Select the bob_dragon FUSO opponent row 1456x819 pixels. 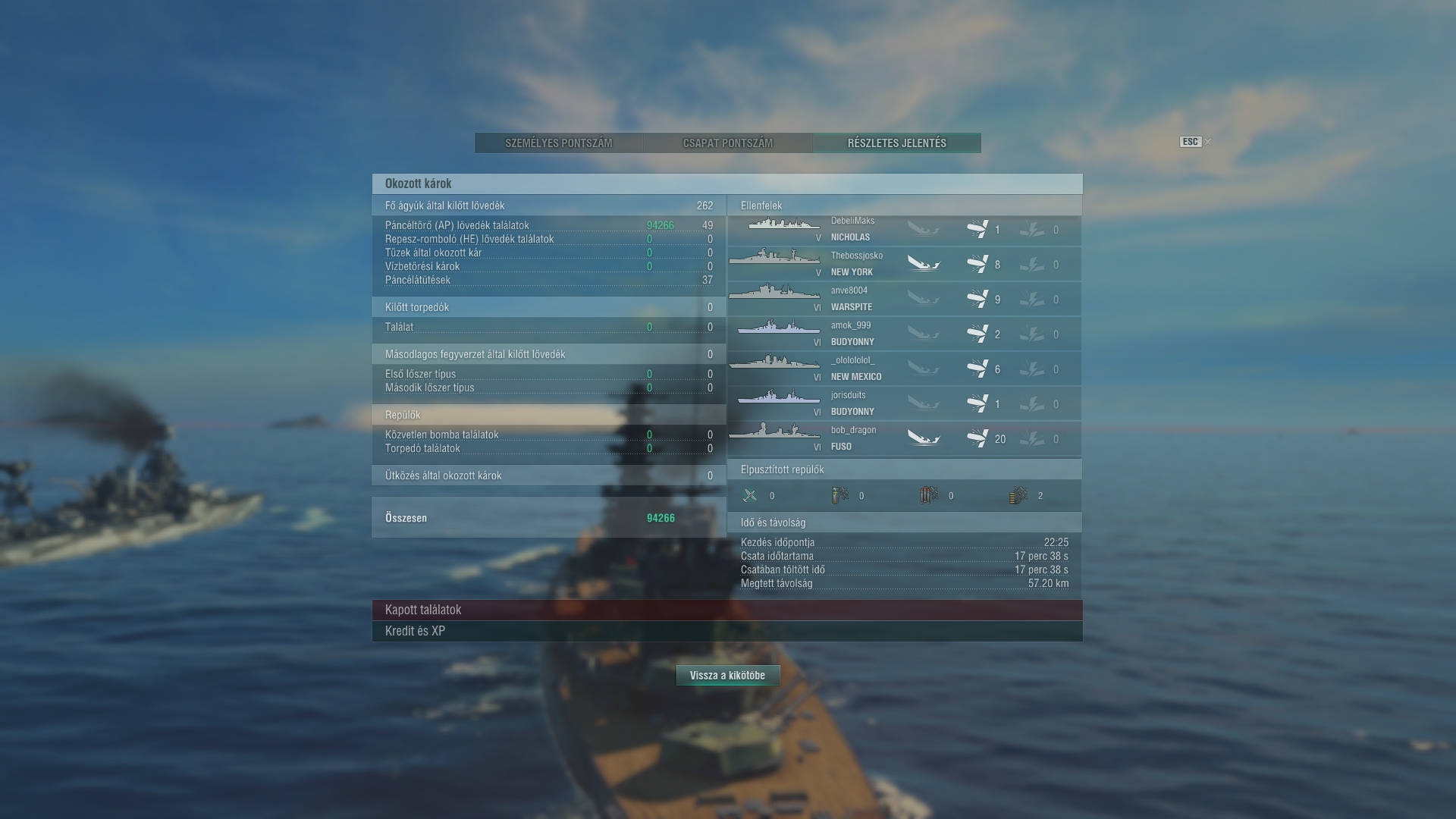905,438
